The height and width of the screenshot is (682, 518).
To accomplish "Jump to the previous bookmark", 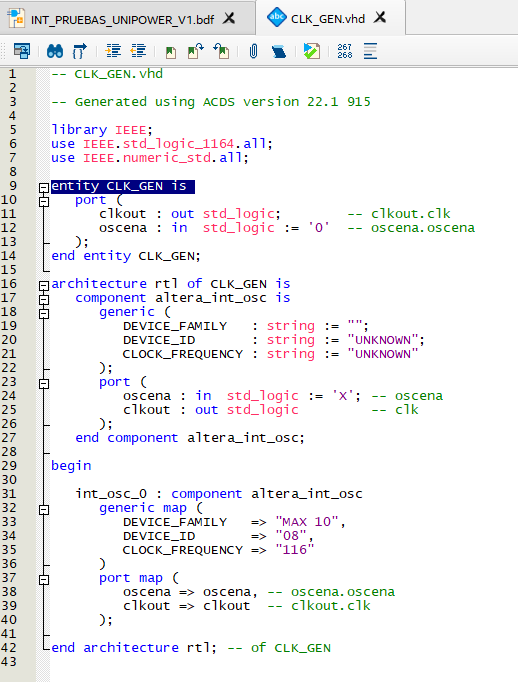I will [x=221, y=51].
